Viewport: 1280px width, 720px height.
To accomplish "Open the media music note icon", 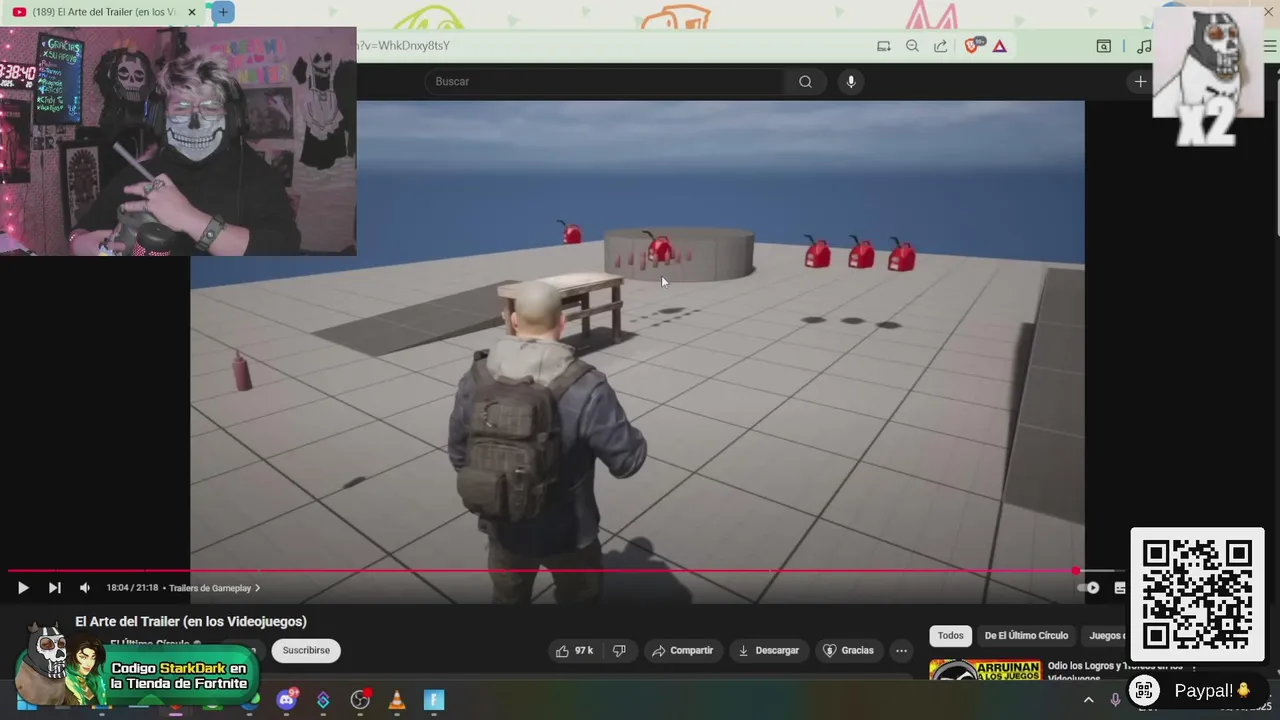I will 1144,46.
